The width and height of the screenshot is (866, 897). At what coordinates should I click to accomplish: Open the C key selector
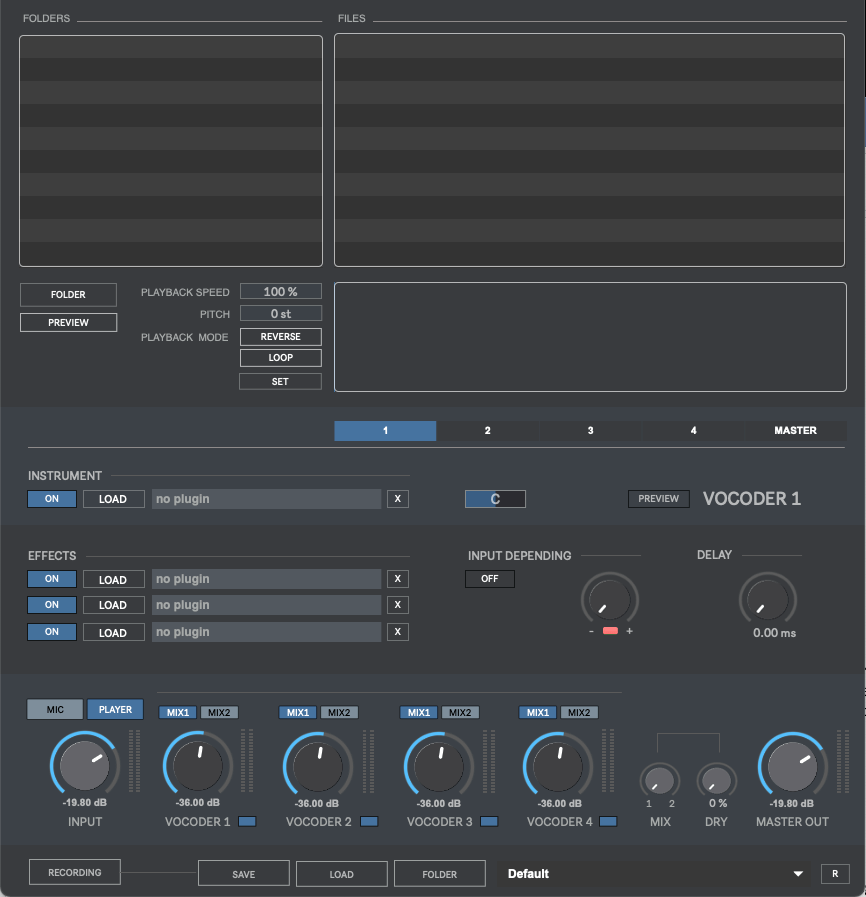pyautogui.click(x=495, y=498)
